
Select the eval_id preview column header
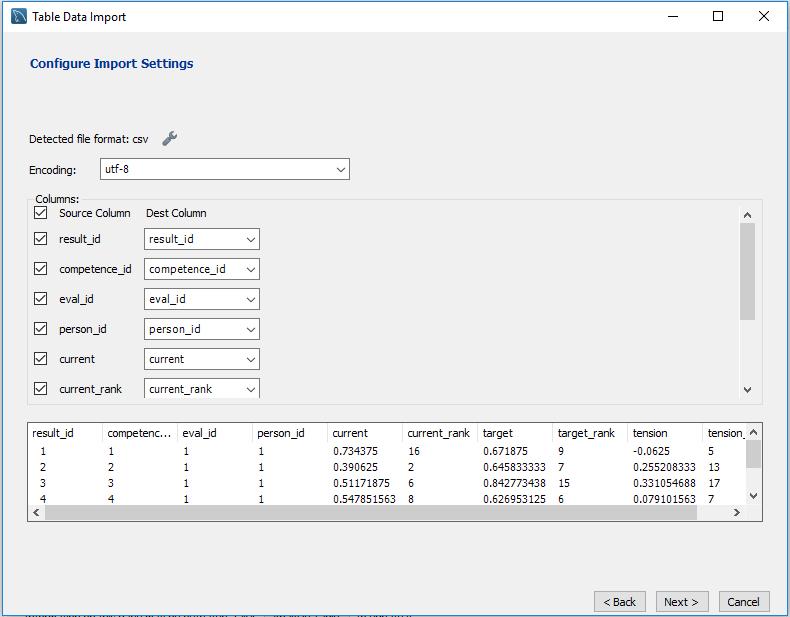[215, 433]
